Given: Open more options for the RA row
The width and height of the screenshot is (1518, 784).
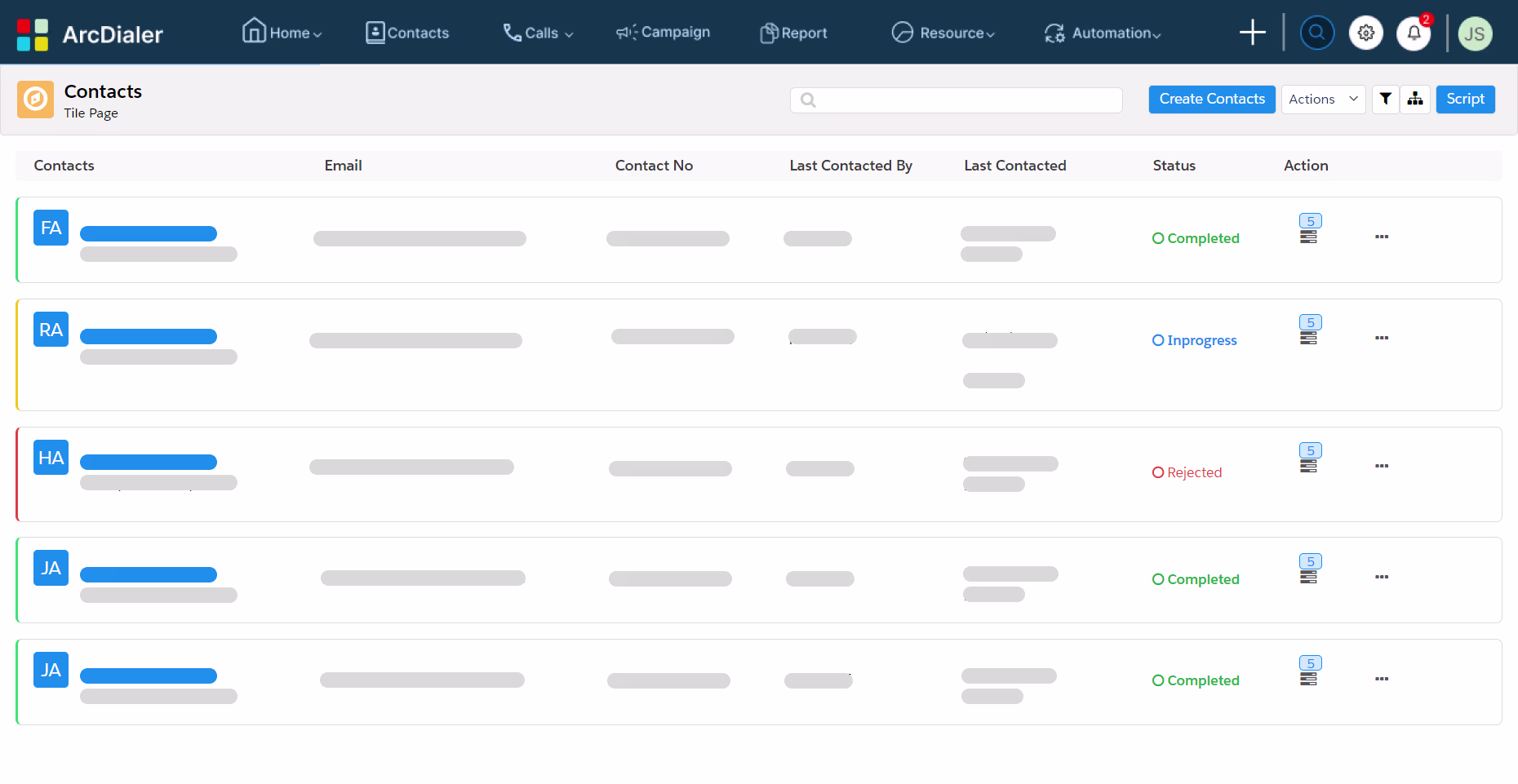Looking at the screenshot, I should [1382, 338].
